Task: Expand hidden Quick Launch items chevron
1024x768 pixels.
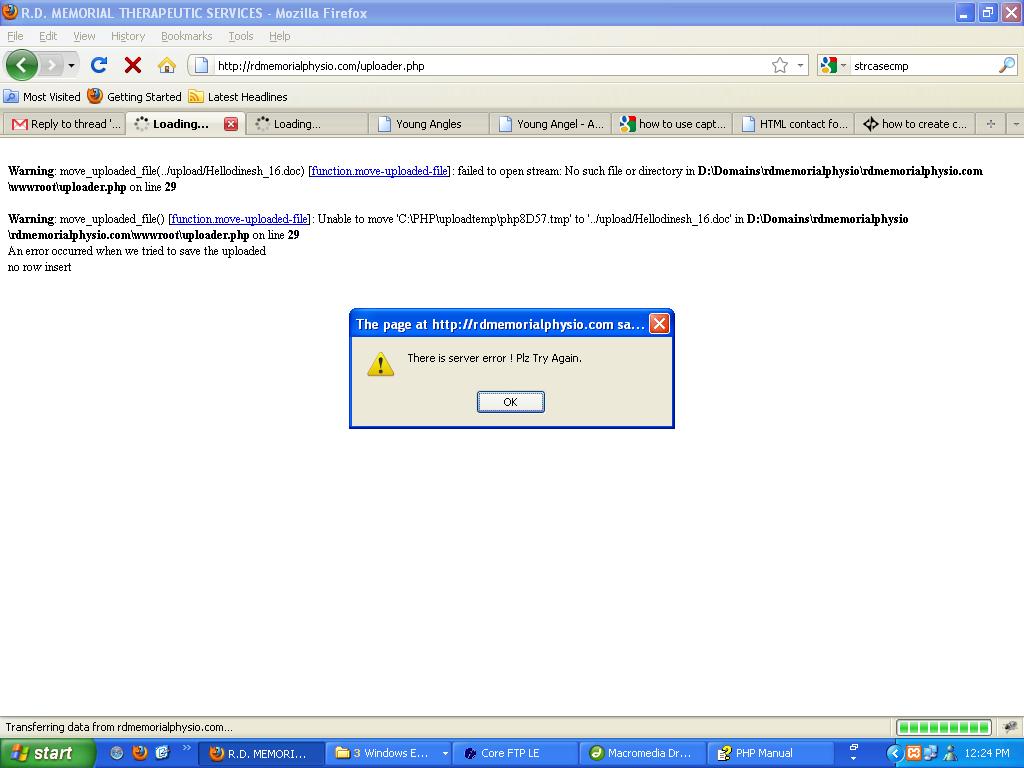Action: pos(187,748)
